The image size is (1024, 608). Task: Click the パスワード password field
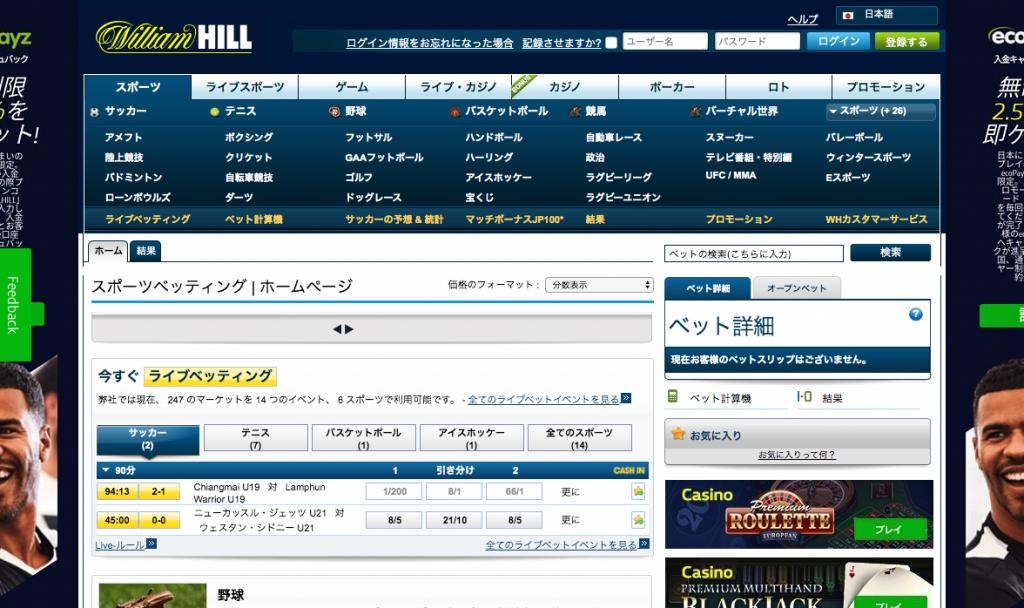pyautogui.click(x=757, y=41)
